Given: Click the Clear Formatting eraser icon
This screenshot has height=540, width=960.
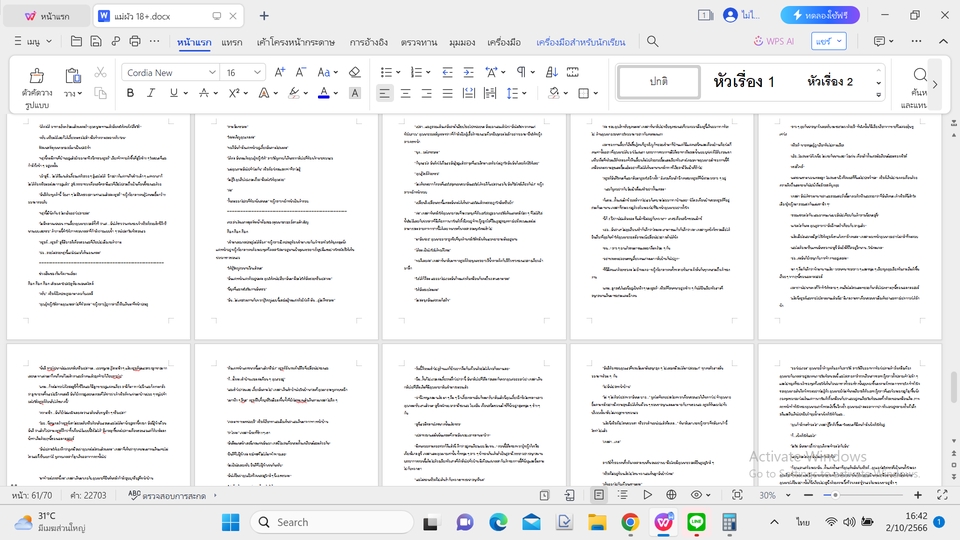Looking at the screenshot, I should [x=354, y=72].
